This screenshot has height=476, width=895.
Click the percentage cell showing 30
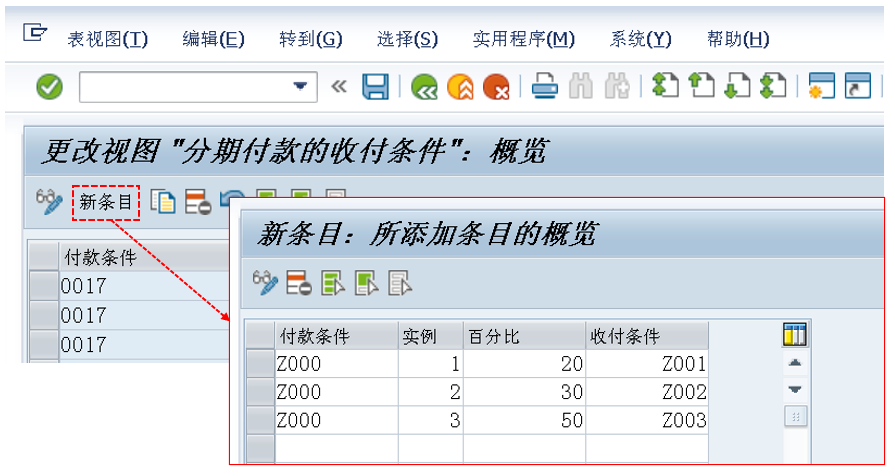tap(525, 392)
